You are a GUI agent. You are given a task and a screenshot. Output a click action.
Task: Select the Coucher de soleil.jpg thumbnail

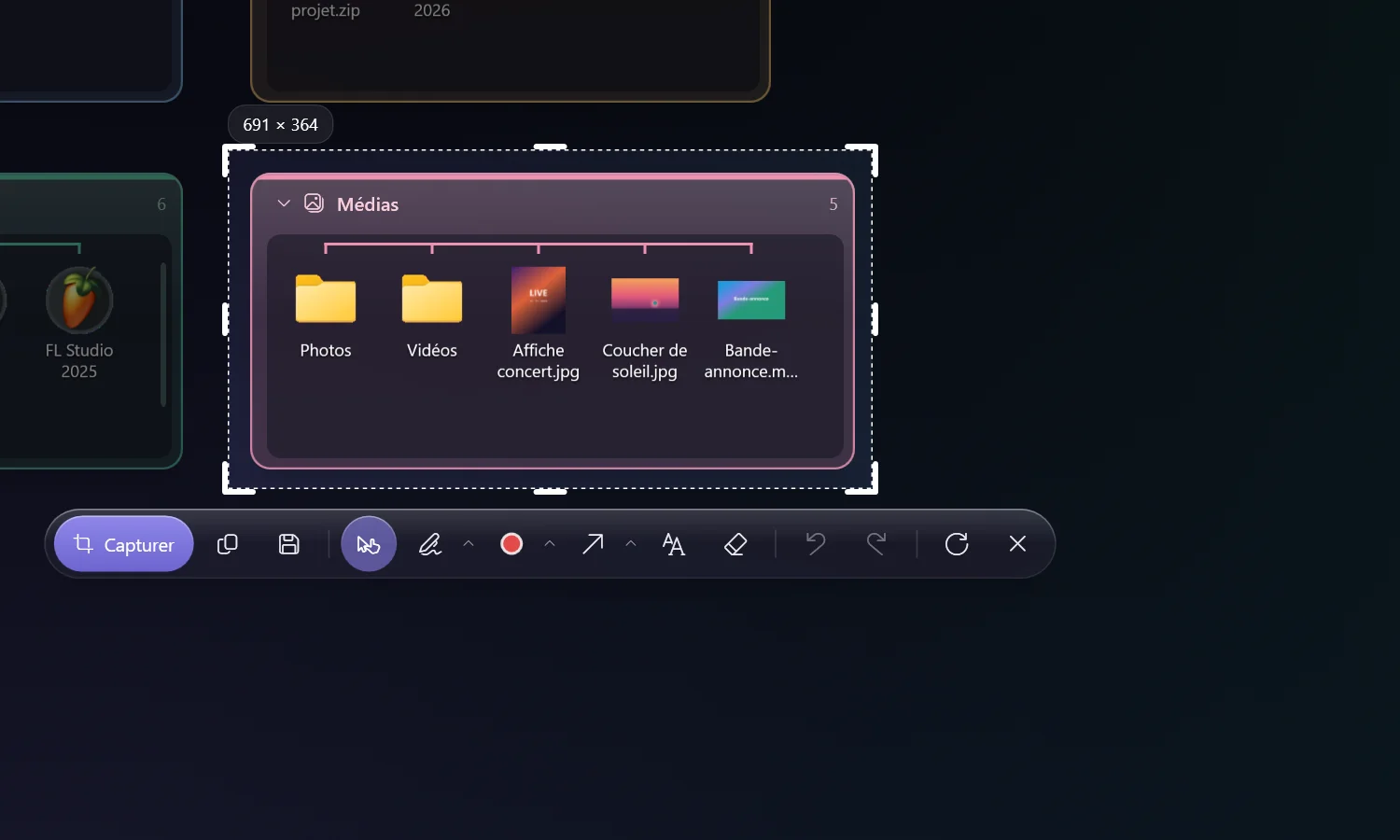[x=645, y=300]
